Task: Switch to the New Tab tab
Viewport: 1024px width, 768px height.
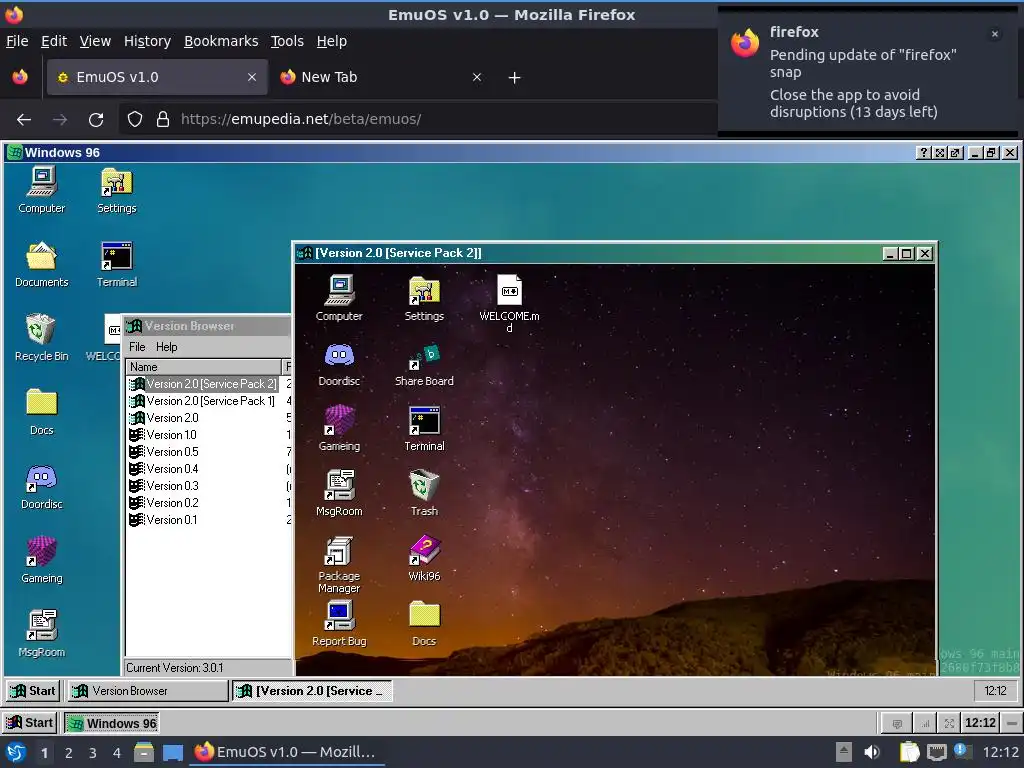Action: pos(382,77)
